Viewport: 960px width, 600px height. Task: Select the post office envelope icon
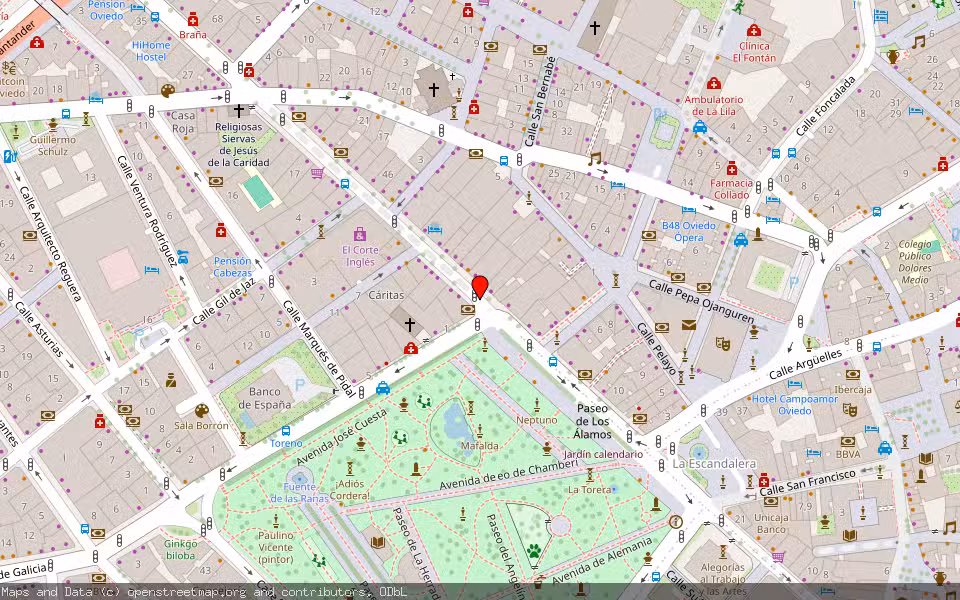coord(689,325)
